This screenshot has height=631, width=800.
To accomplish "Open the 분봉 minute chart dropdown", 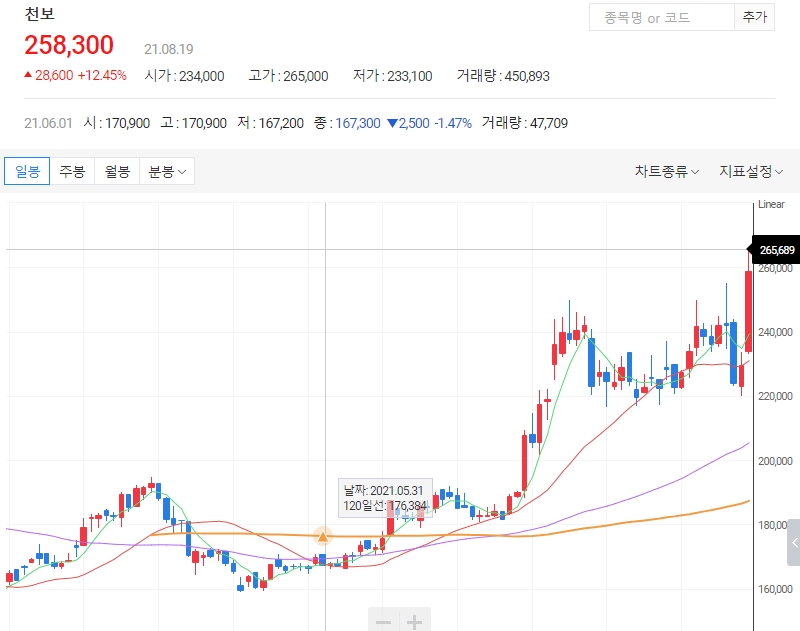I will pyautogui.click(x=167, y=171).
